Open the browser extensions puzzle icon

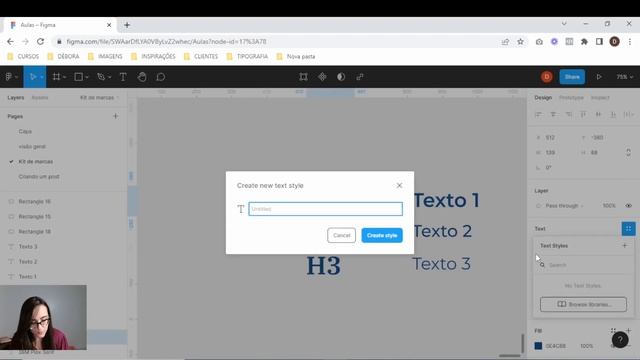(x=584, y=42)
